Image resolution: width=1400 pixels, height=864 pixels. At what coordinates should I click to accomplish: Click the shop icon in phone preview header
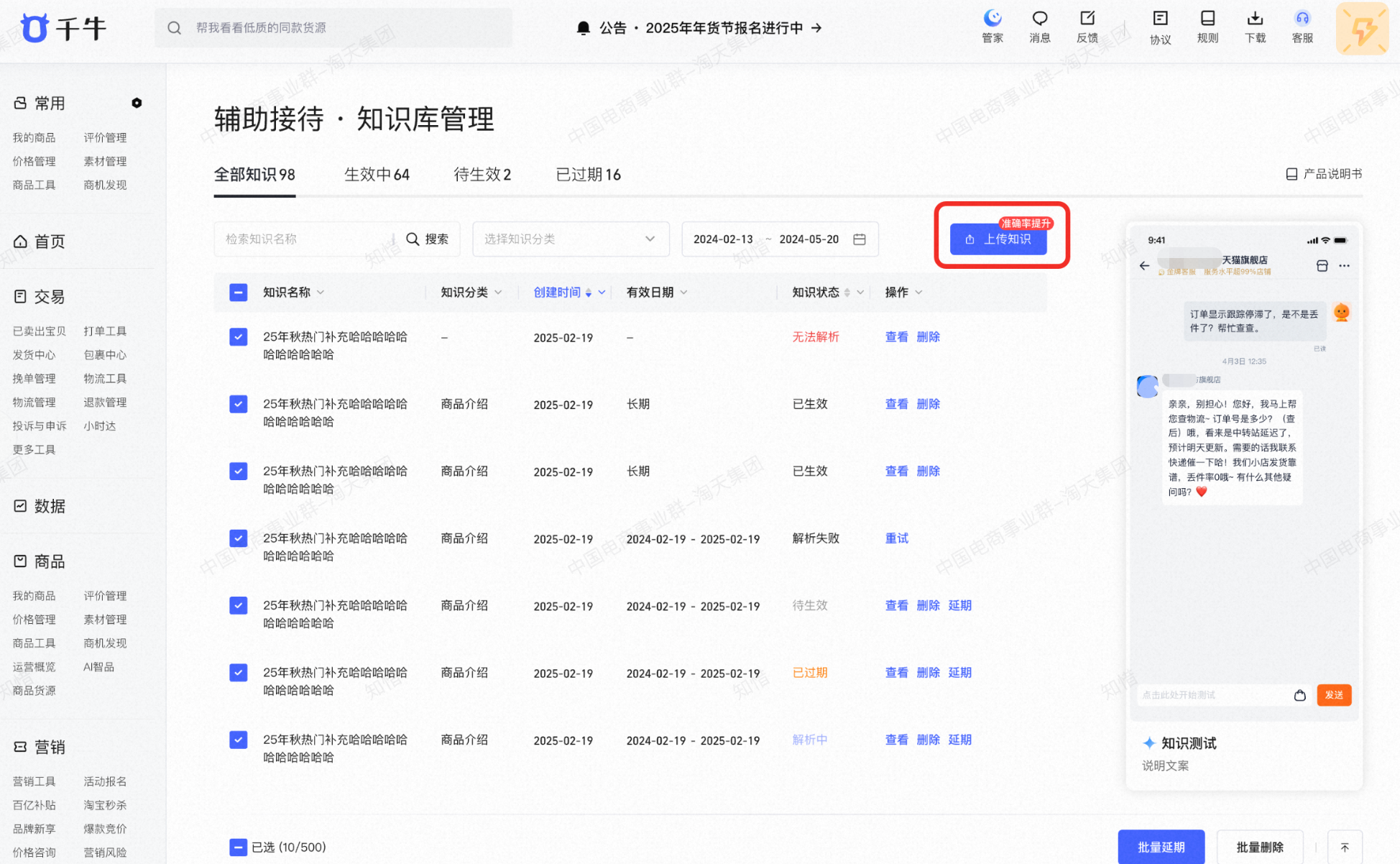1322,266
